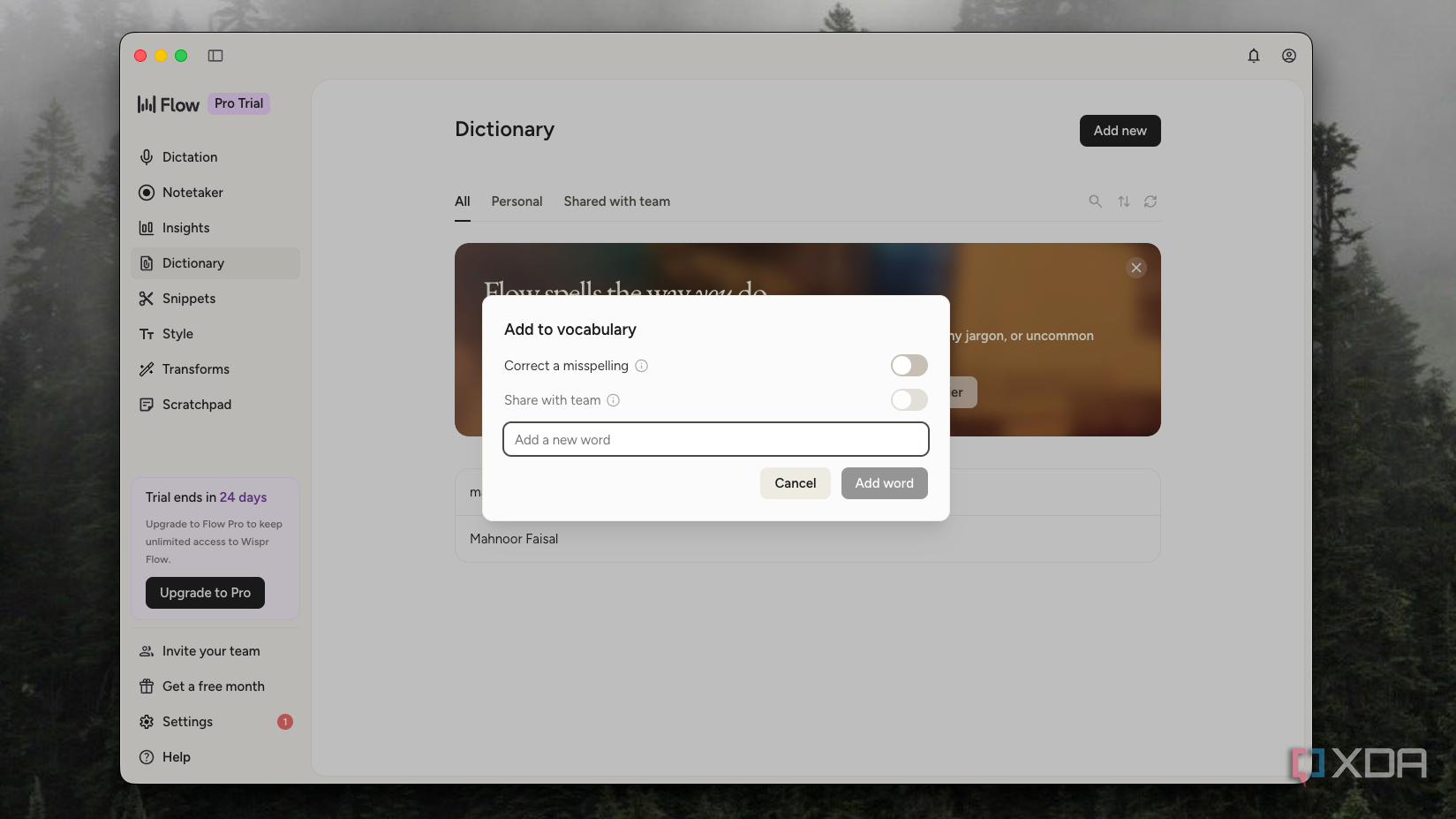The width and height of the screenshot is (1456, 819).
Task: Dismiss the banner with the X icon
Action: (x=1136, y=268)
